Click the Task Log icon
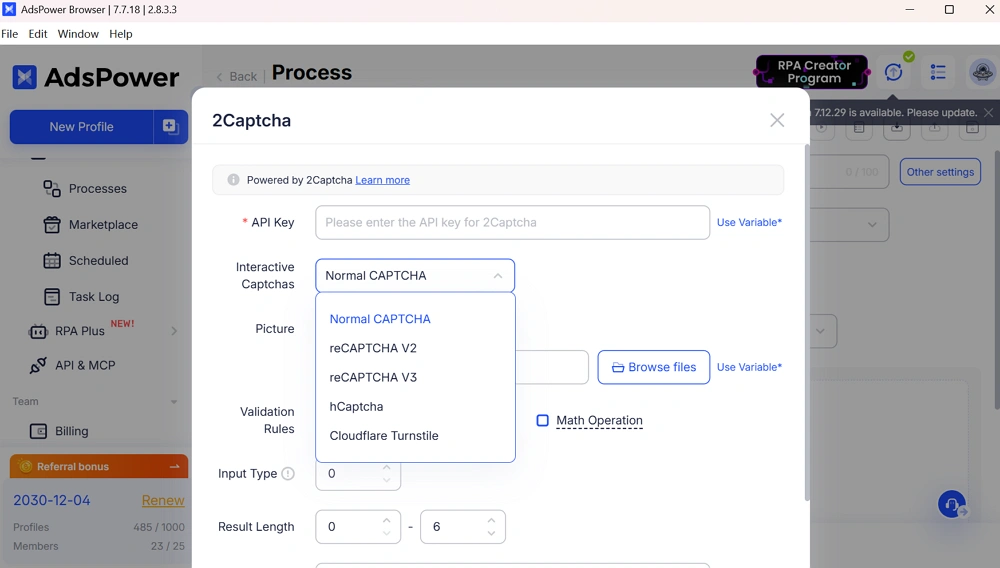This screenshot has height=568, width=1000. pyautogui.click(x=52, y=296)
